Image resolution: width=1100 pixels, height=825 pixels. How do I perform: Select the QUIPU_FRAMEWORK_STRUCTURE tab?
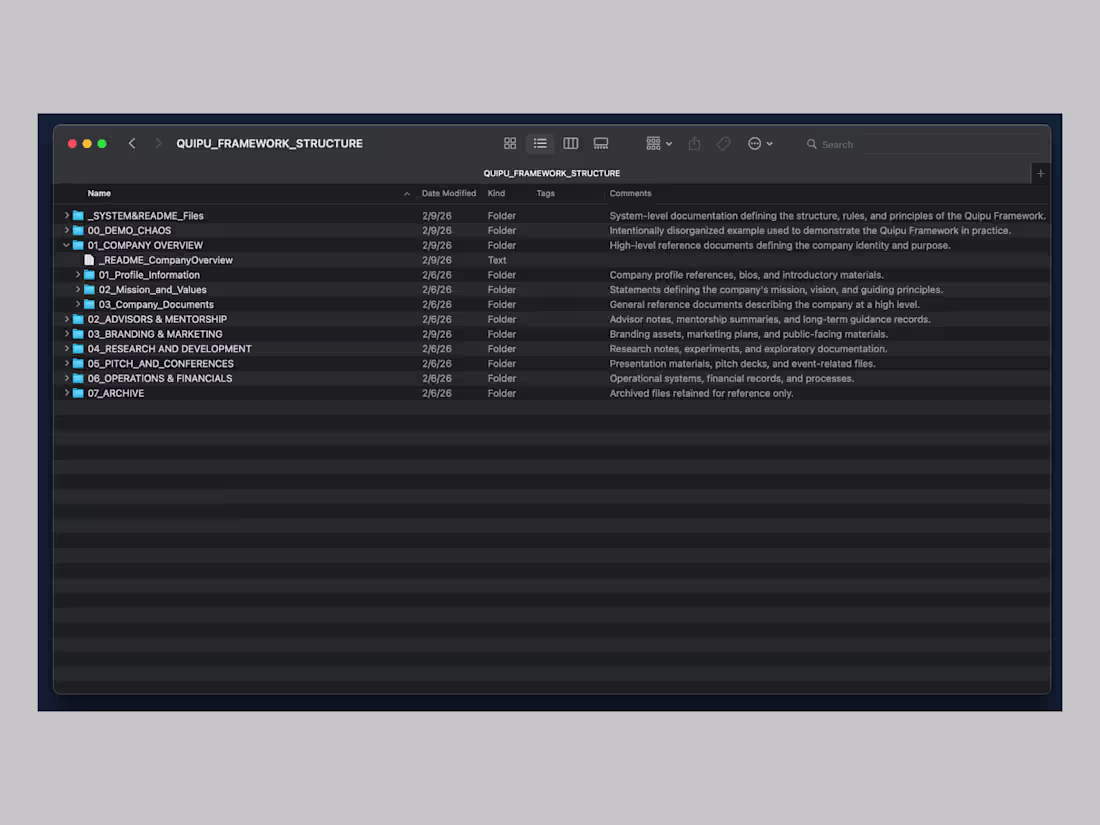click(x=551, y=173)
